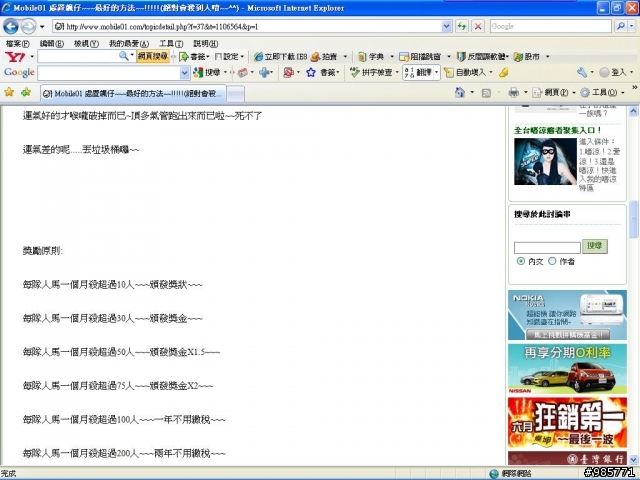Screen dimensions: 640x480
Task: Click the scrollbar down arrow
Action: 633,460
